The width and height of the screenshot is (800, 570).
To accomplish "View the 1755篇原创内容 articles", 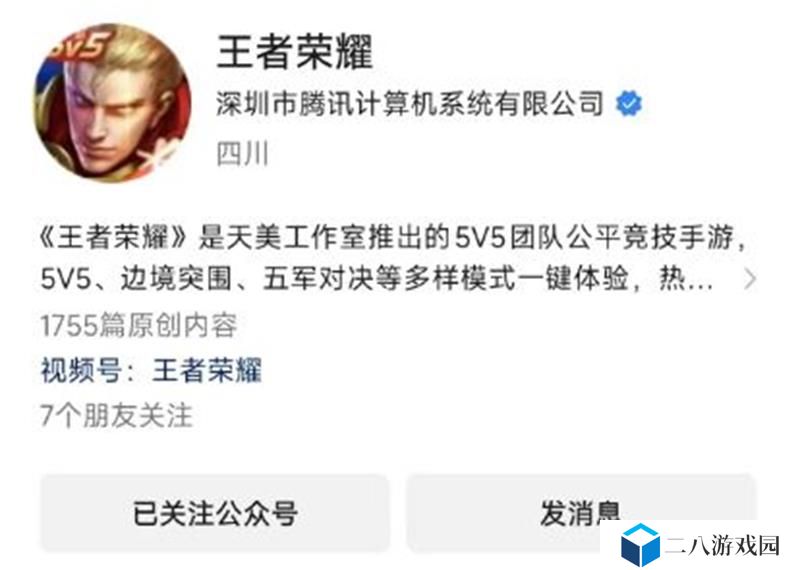I will [x=139, y=325].
